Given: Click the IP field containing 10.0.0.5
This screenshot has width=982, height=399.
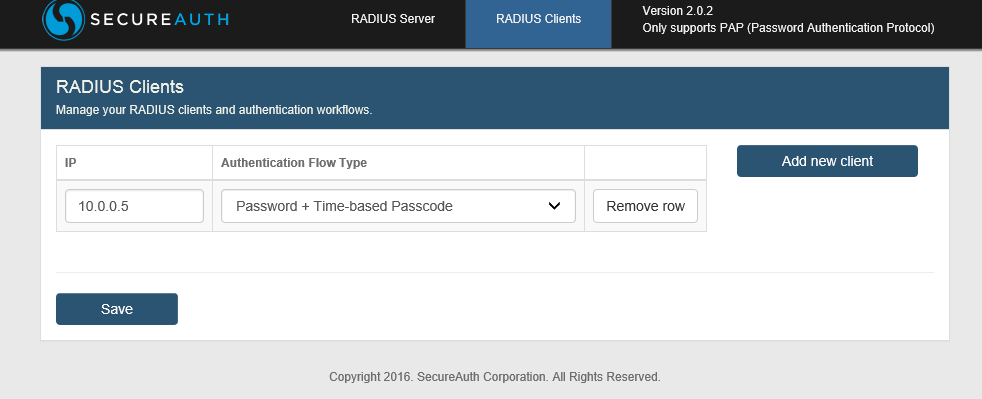Looking at the screenshot, I should 134,206.
